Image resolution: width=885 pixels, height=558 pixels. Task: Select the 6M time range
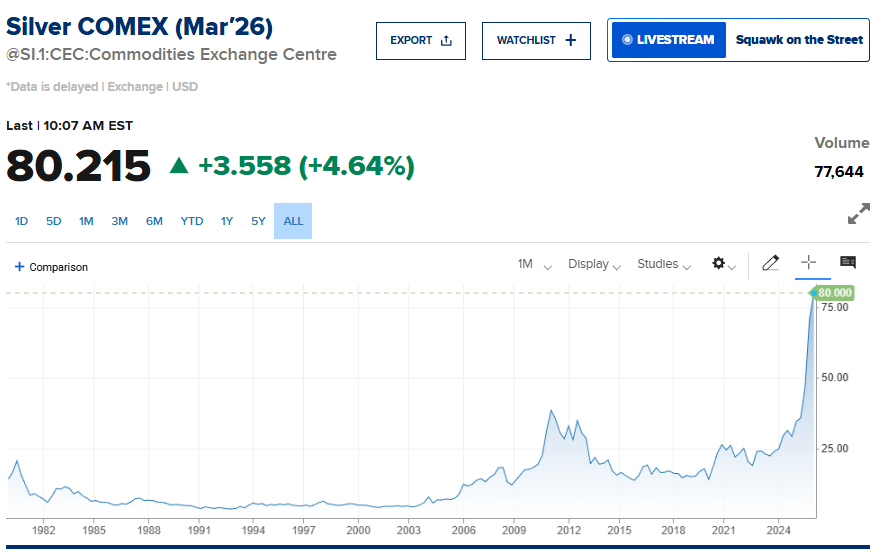click(154, 221)
